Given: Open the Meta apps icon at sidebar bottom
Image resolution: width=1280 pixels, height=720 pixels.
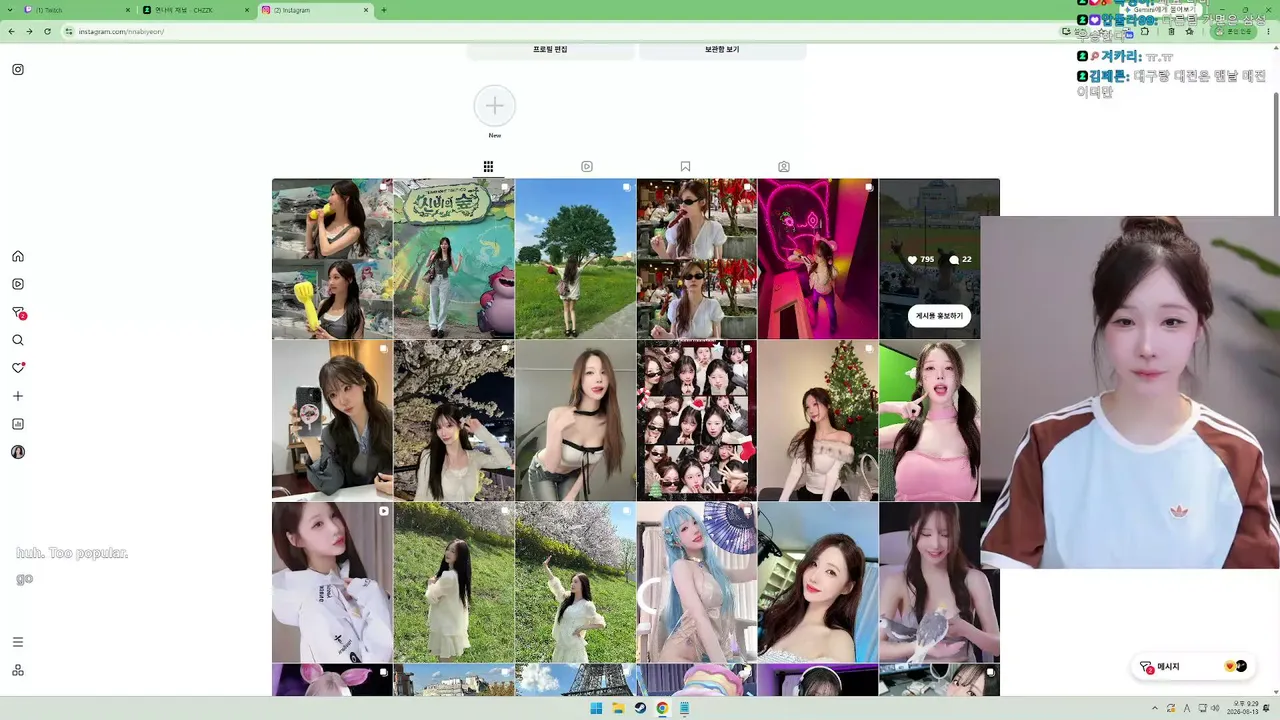Looking at the screenshot, I should click(x=18, y=670).
